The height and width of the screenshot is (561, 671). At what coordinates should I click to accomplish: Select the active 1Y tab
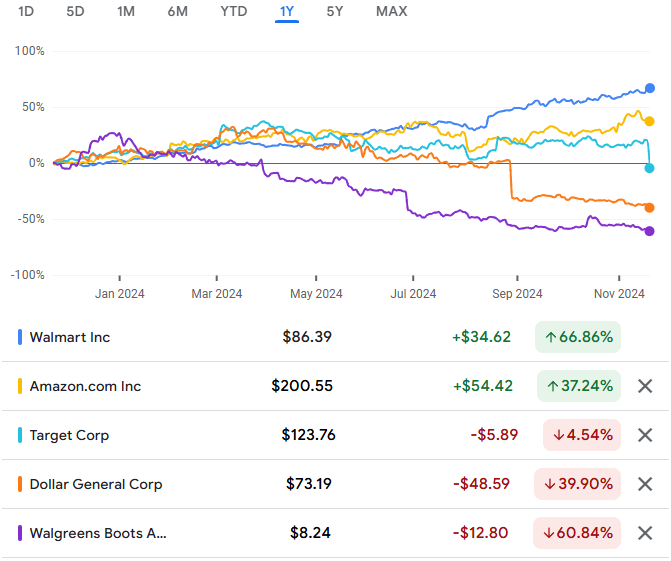click(287, 12)
